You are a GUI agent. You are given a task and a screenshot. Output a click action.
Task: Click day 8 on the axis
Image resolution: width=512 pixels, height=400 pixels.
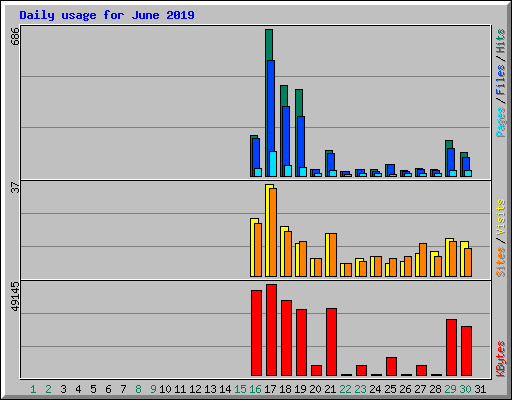[138, 389]
